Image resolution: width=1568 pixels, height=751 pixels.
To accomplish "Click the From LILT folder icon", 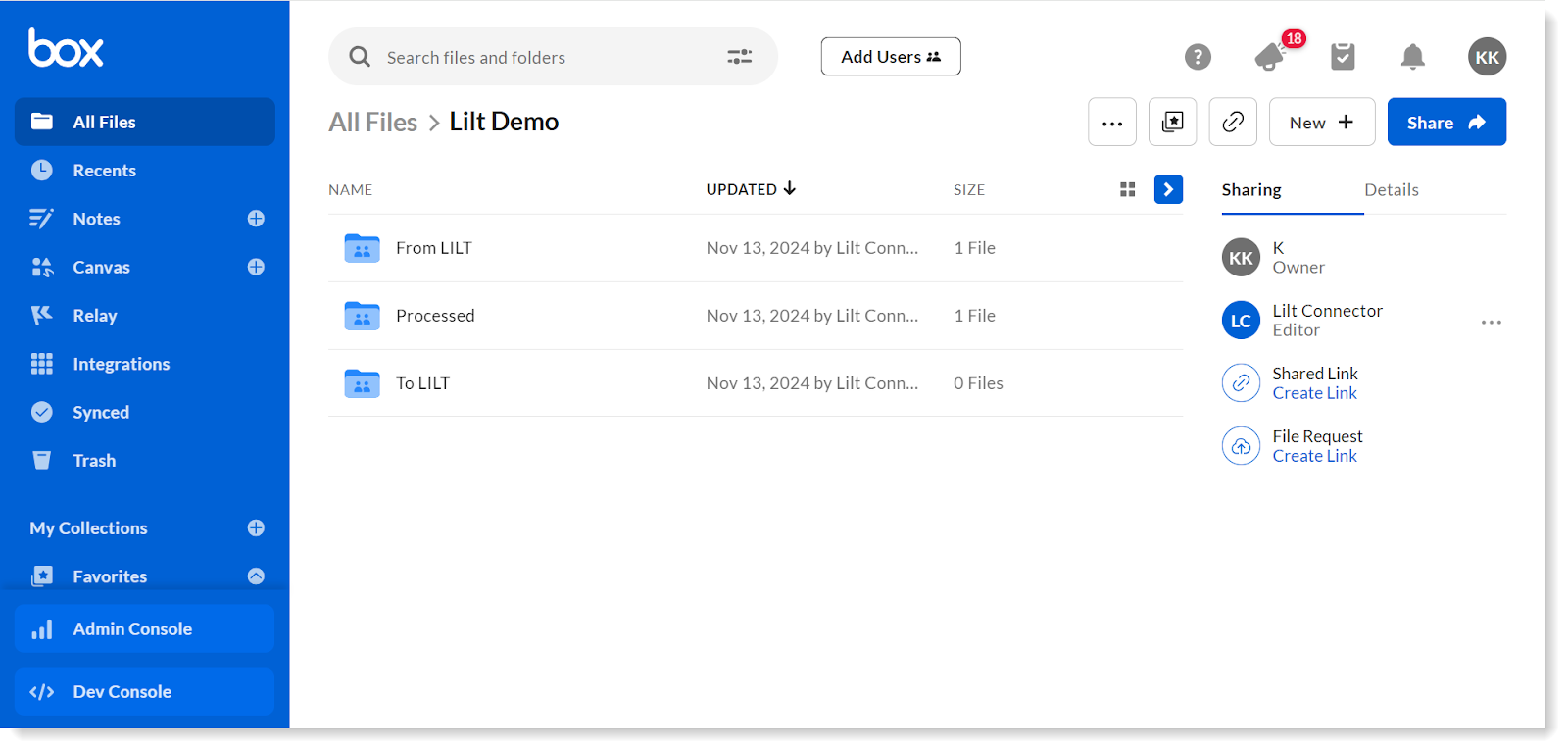I will 362,248.
